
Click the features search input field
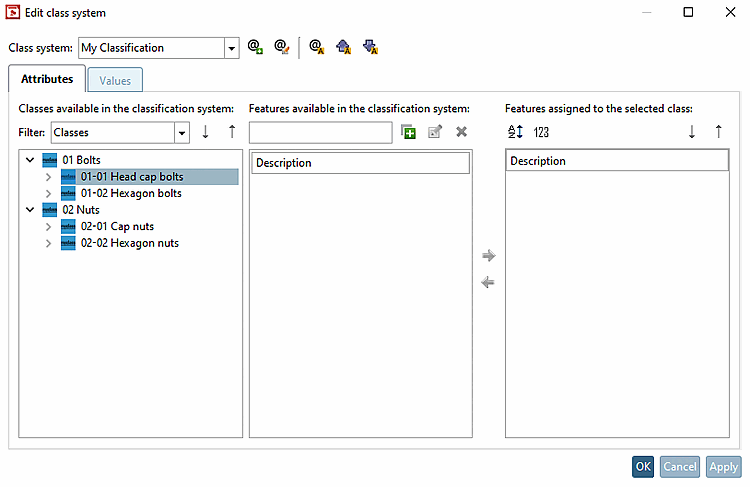320,133
